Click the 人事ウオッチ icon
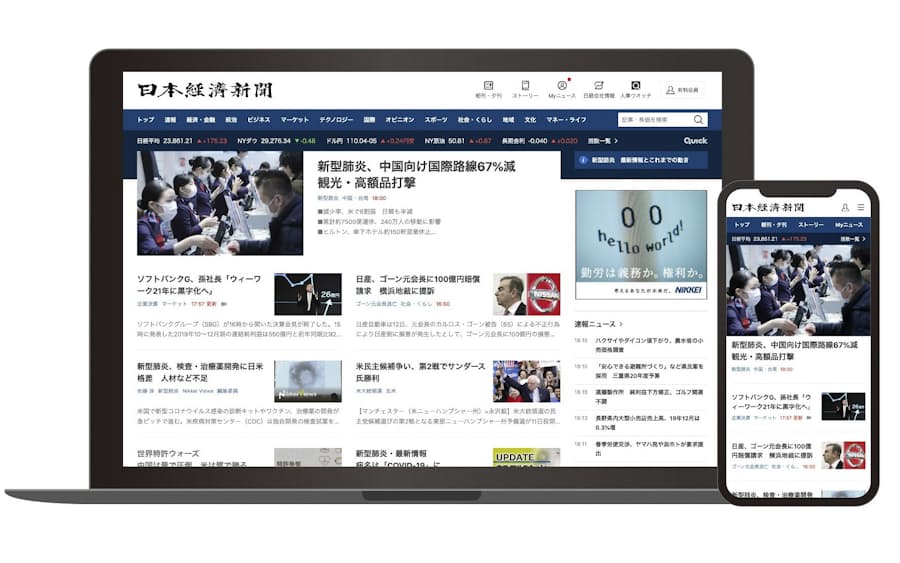 click(x=635, y=89)
